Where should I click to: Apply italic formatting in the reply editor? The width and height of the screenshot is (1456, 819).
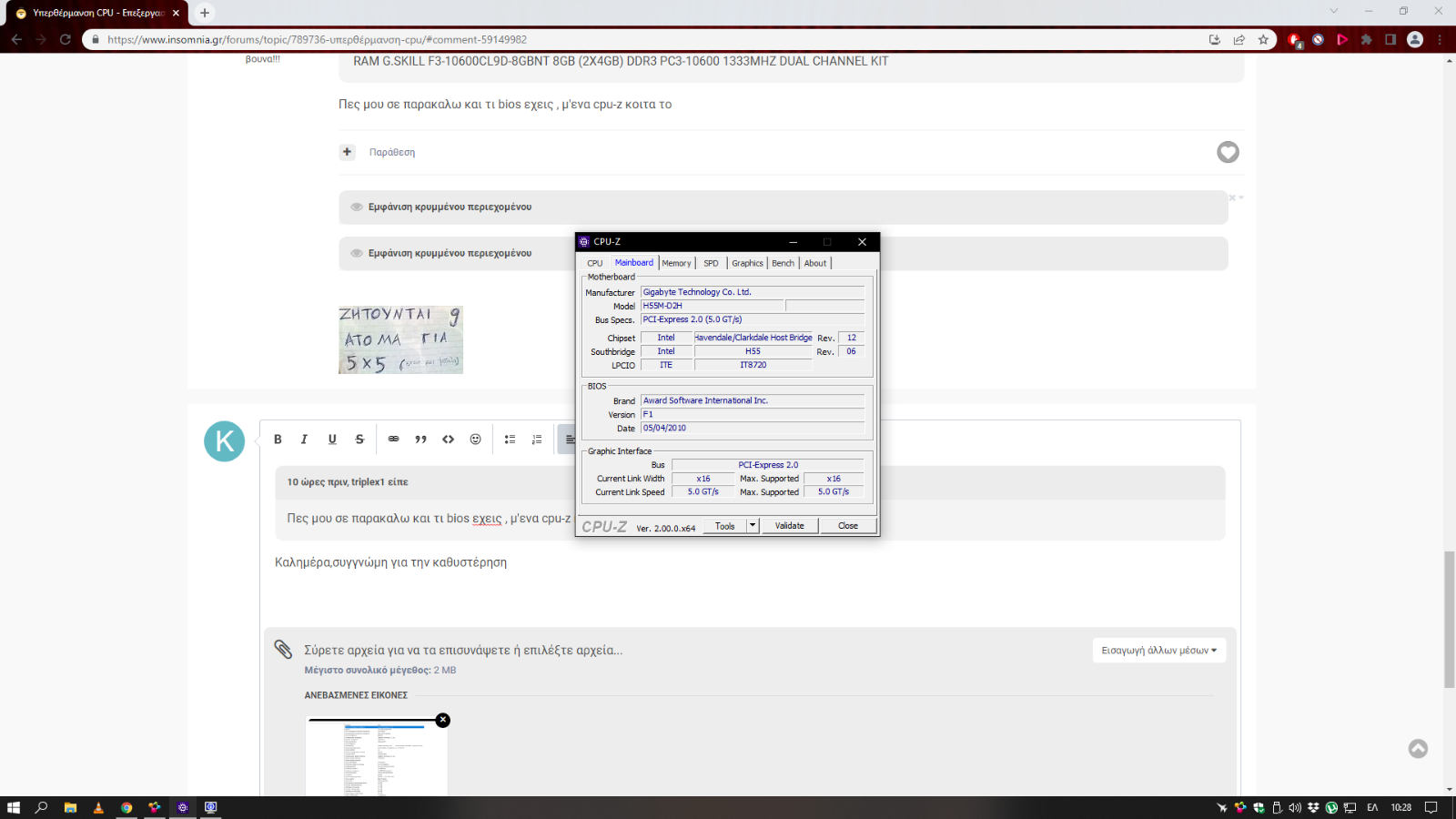[304, 440]
